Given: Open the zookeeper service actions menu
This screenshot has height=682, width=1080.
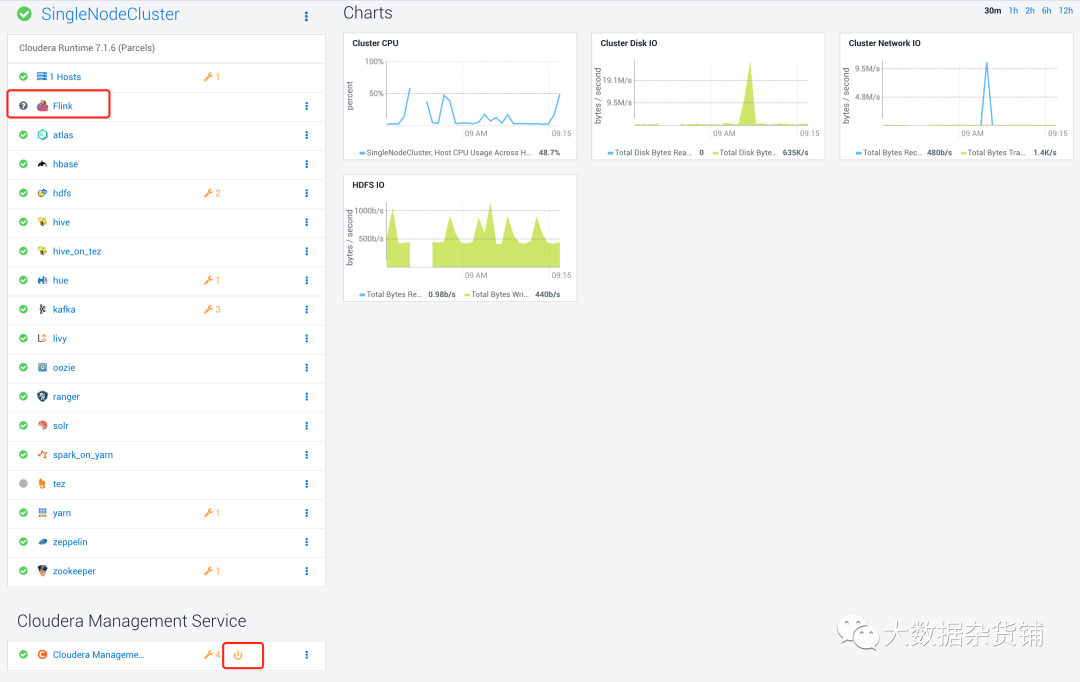Looking at the screenshot, I should point(307,571).
